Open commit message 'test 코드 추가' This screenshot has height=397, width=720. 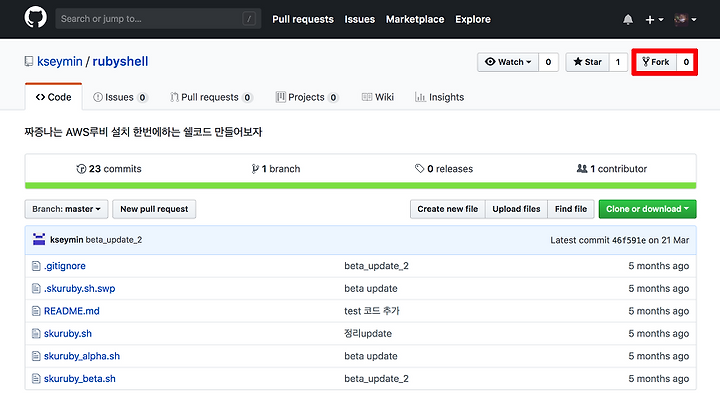pyautogui.click(x=372, y=311)
